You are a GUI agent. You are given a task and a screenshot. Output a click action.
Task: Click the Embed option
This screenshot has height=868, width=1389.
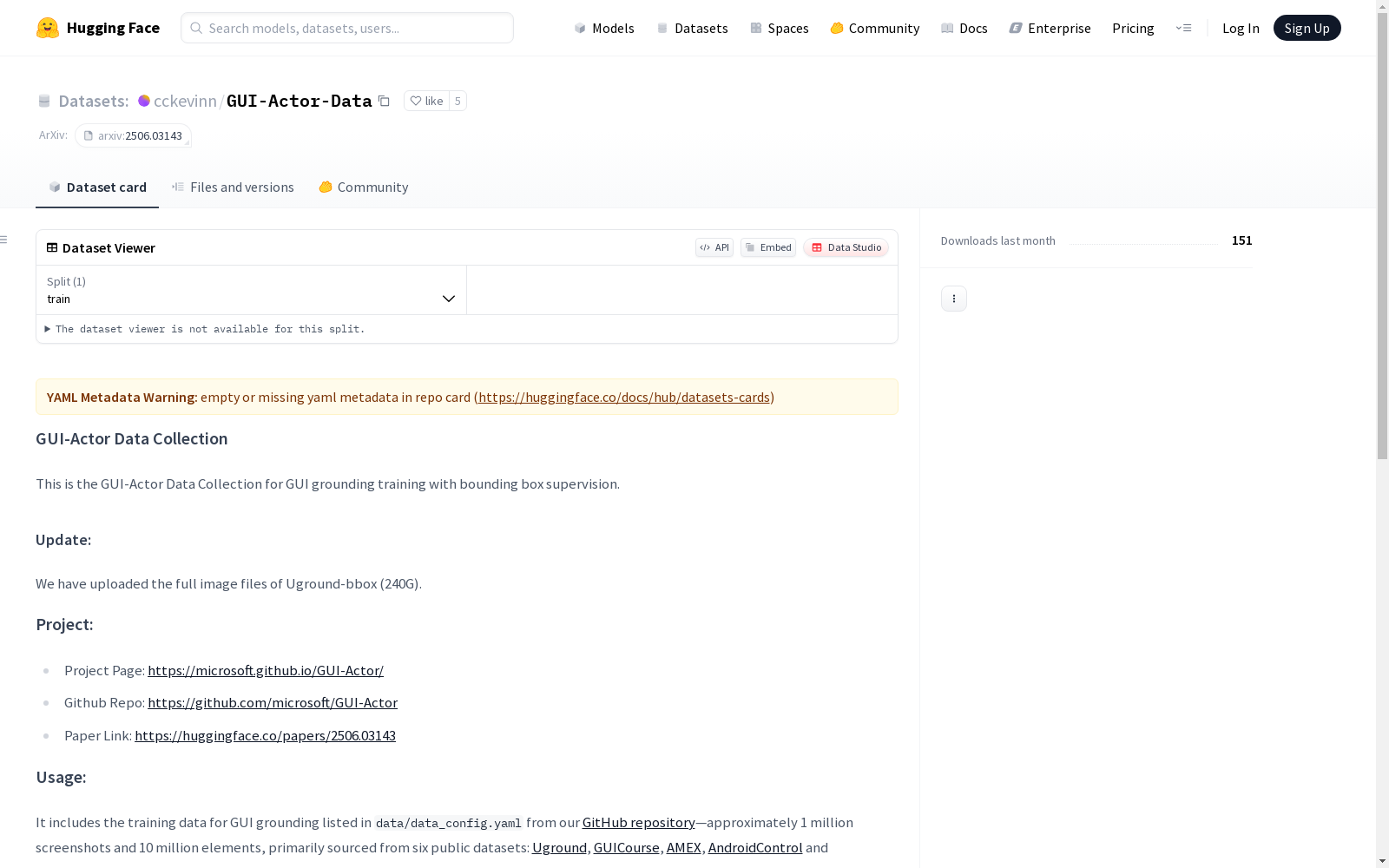click(767, 247)
